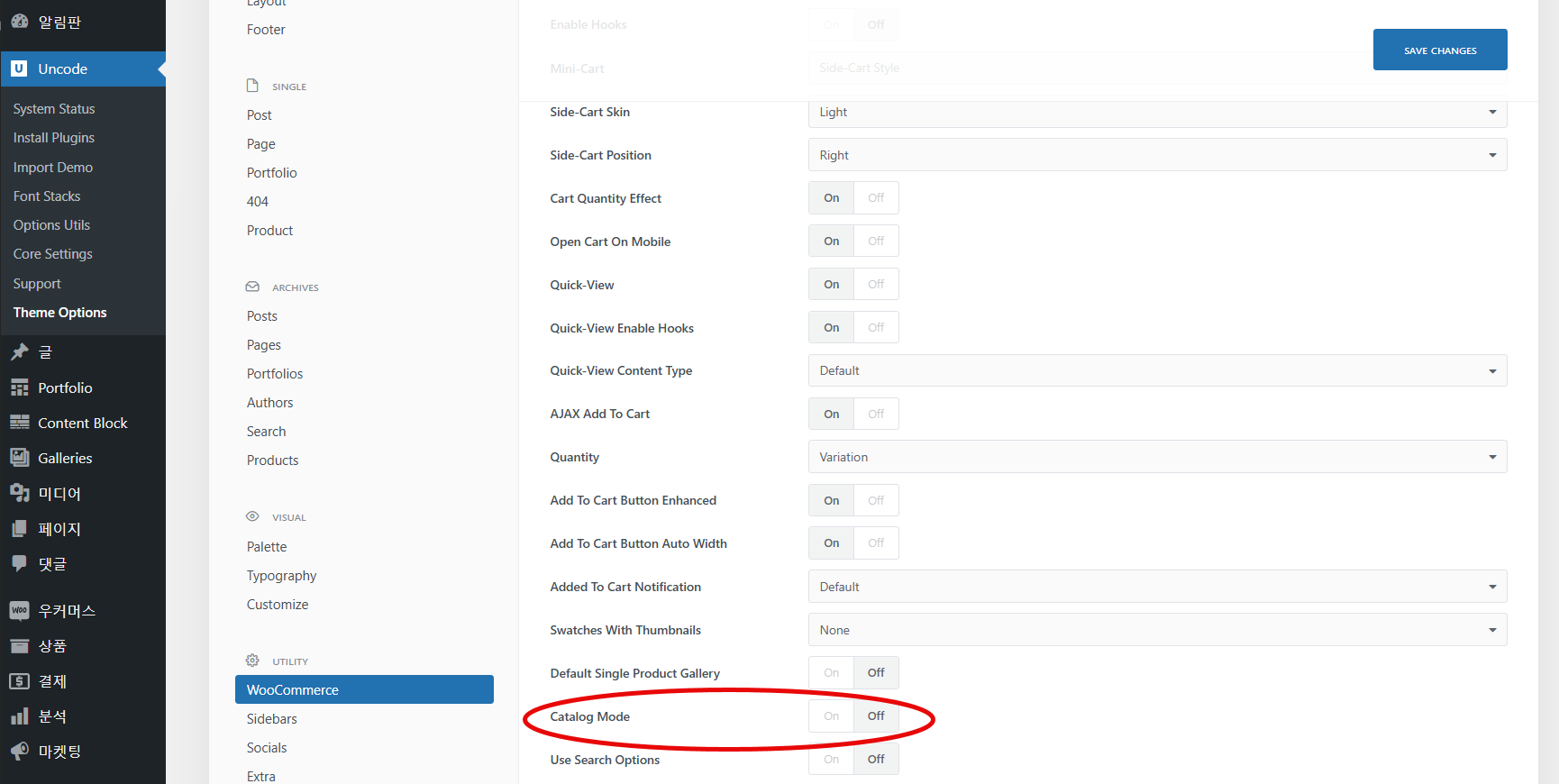Image resolution: width=1559 pixels, height=784 pixels.
Task: Open Install Plugins submenu item
Action: point(54,138)
